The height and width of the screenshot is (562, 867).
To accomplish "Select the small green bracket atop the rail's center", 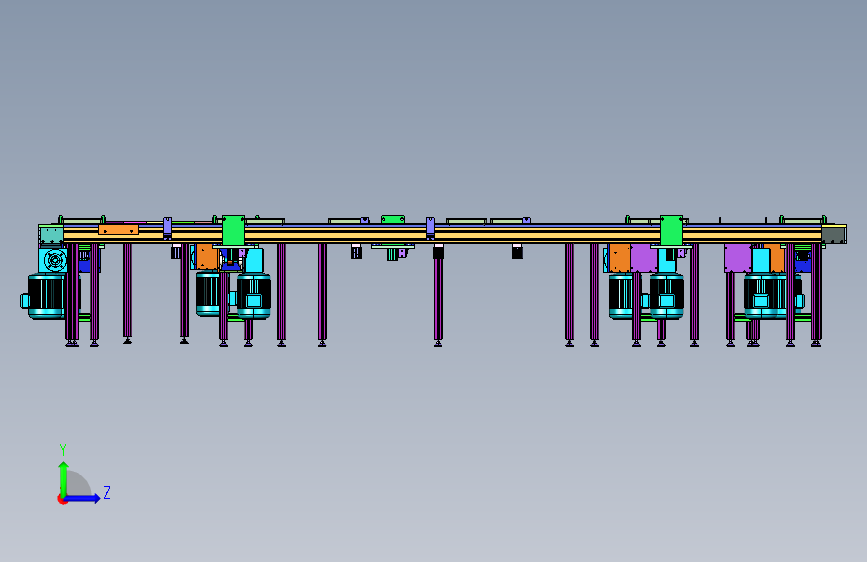I will coord(393,220).
